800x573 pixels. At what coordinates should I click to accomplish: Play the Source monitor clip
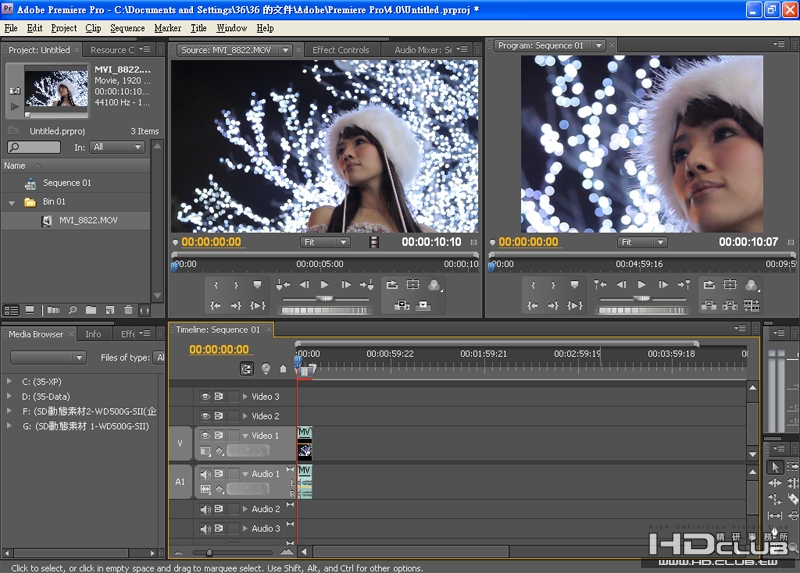point(324,285)
